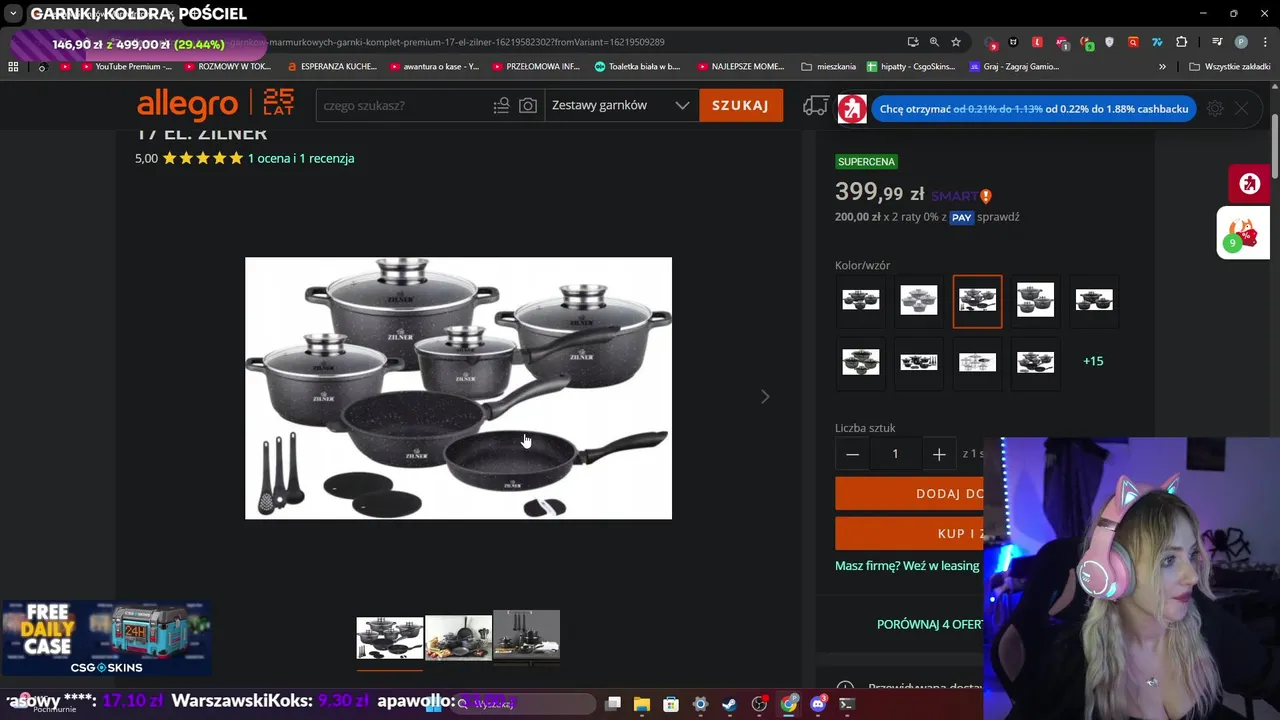Increase quantity with the plus button
The image size is (1280, 720).
(939, 454)
